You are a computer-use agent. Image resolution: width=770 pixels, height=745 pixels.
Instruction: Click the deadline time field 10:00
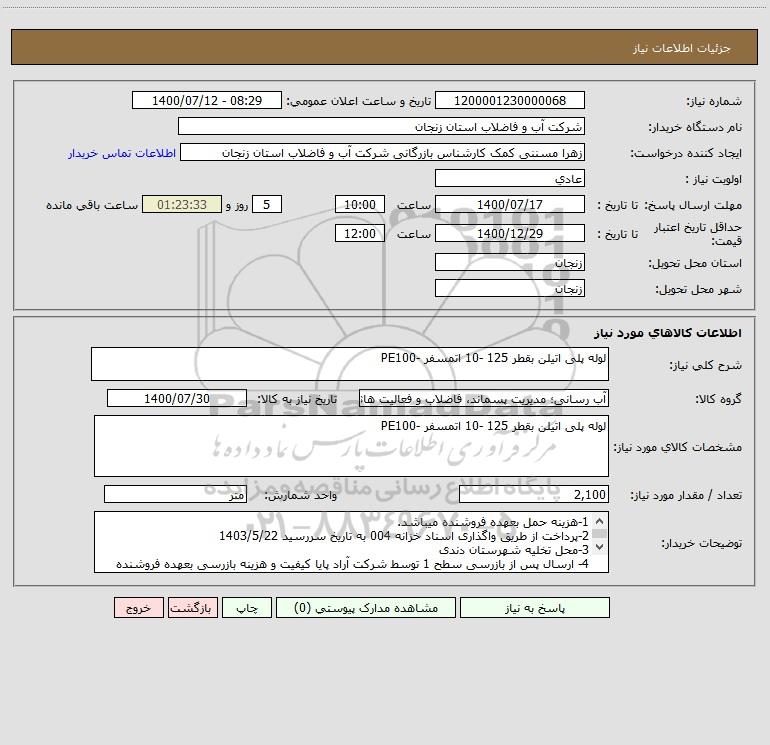click(x=359, y=204)
